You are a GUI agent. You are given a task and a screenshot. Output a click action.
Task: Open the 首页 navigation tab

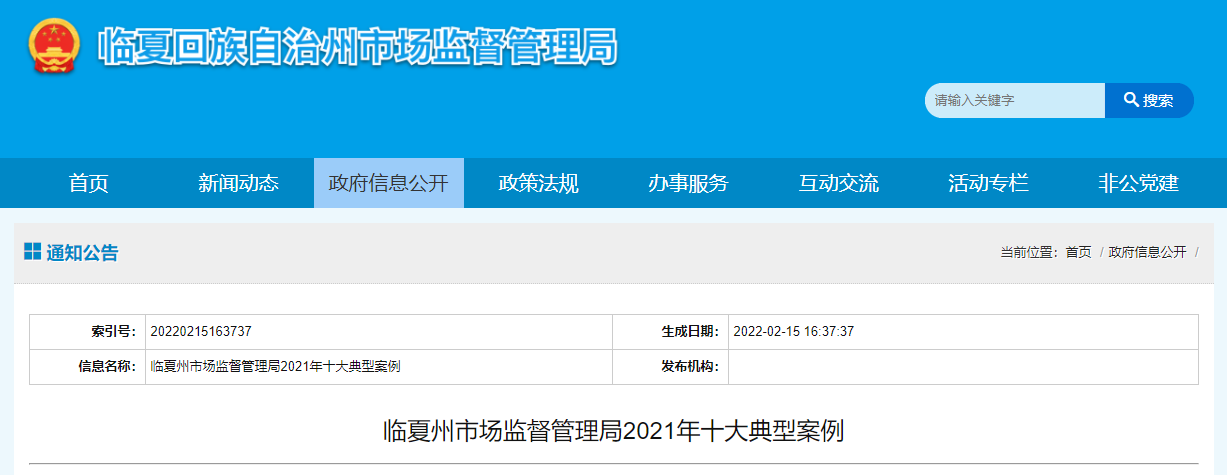coord(89,183)
